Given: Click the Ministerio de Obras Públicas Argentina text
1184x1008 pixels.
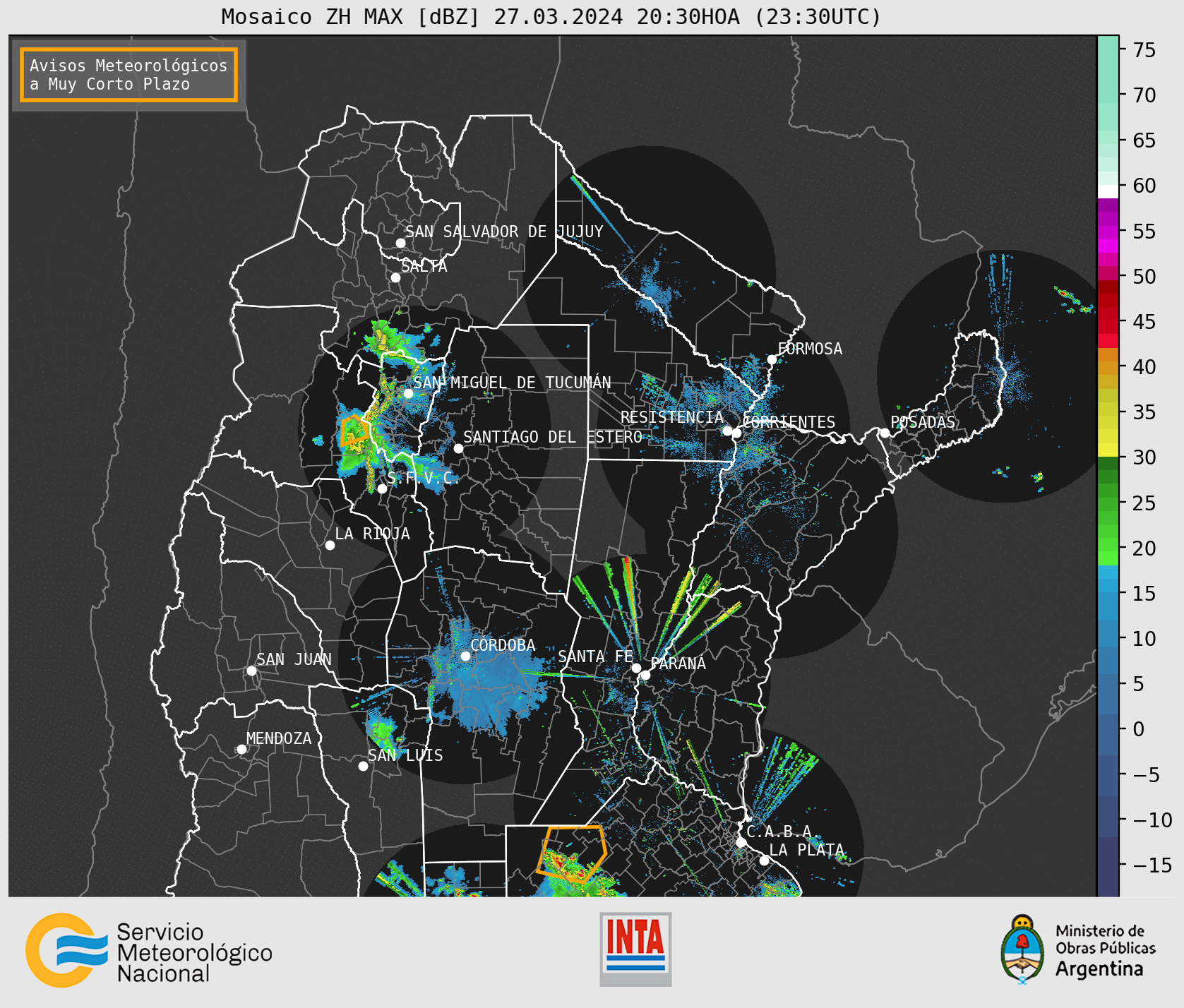Looking at the screenshot, I should click(1106, 950).
